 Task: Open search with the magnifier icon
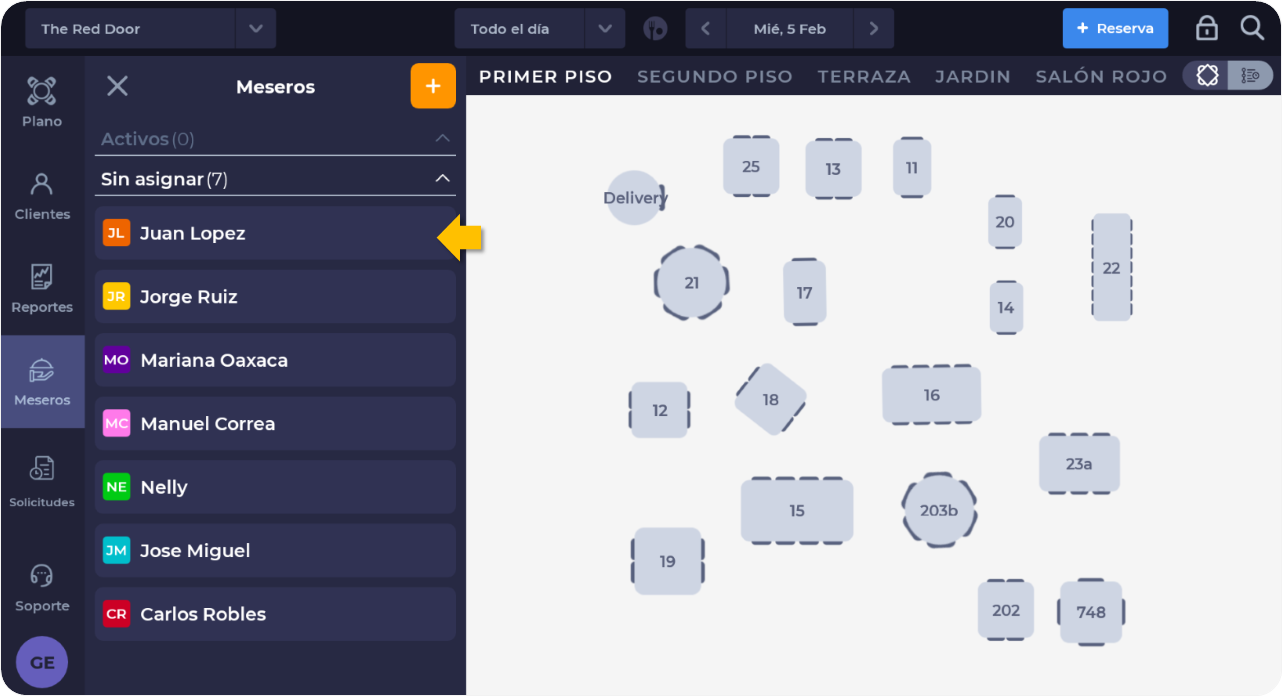coord(1252,28)
